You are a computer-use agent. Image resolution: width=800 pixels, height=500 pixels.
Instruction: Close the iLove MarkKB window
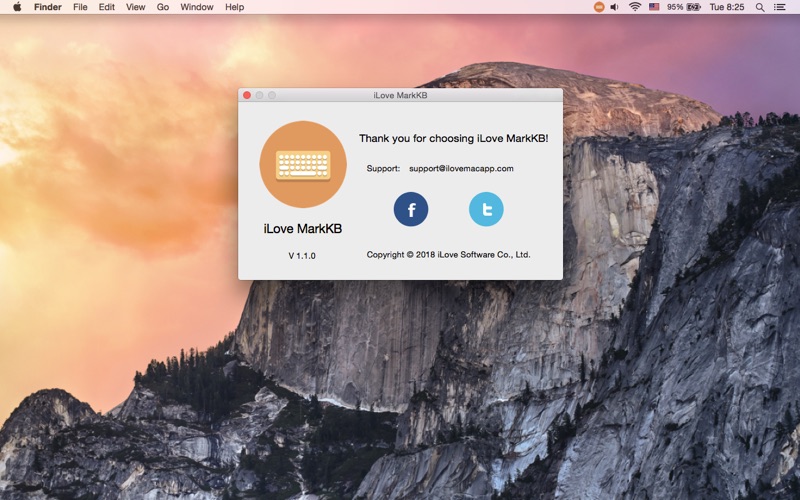[x=247, y=95]
